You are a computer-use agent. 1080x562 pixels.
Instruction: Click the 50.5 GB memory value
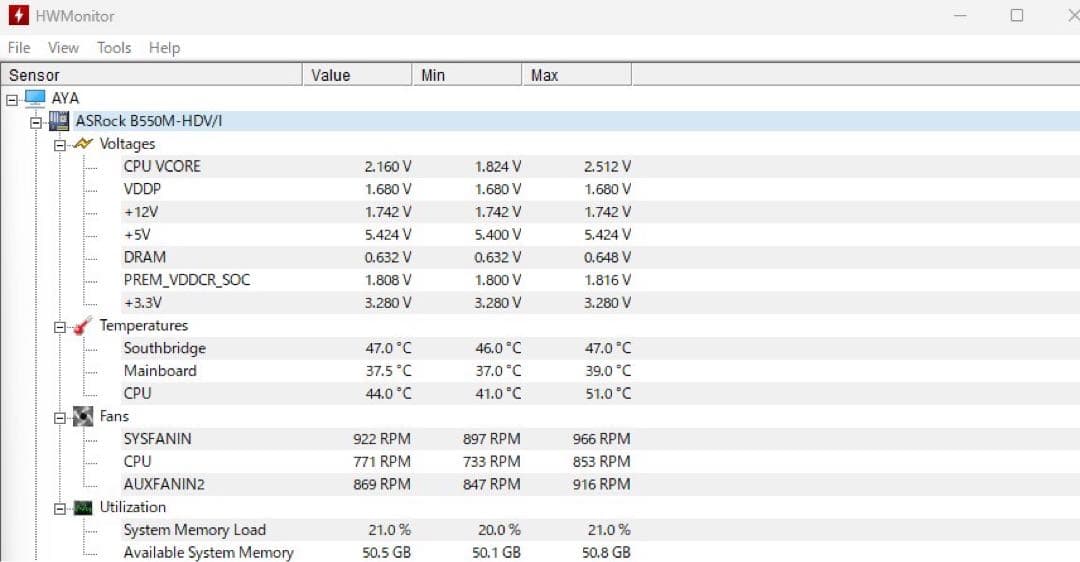386,553
